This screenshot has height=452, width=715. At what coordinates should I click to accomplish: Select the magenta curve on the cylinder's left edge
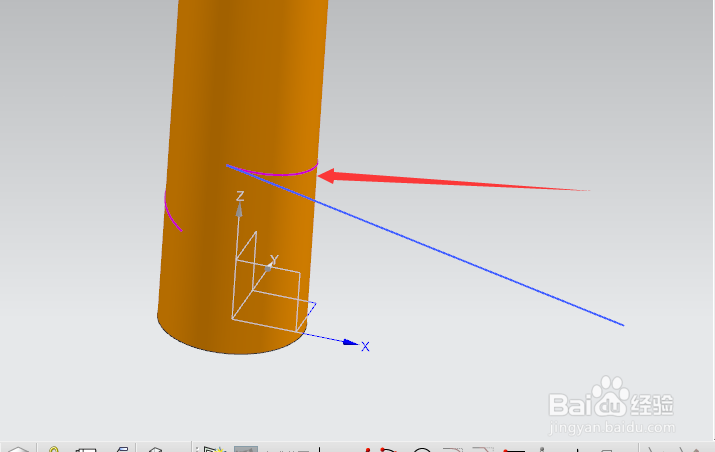click(169, 214)
